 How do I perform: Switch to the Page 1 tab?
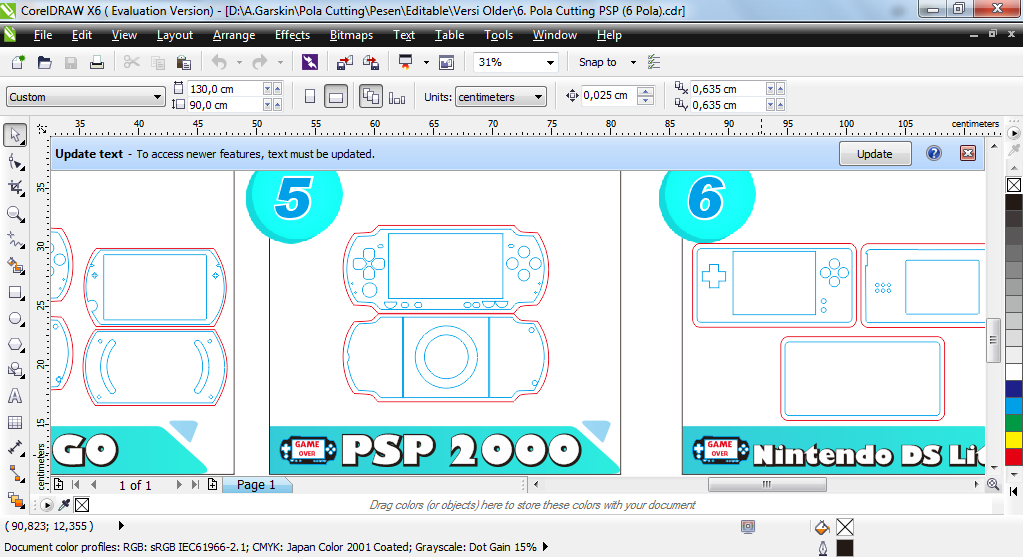click(256, 485)
